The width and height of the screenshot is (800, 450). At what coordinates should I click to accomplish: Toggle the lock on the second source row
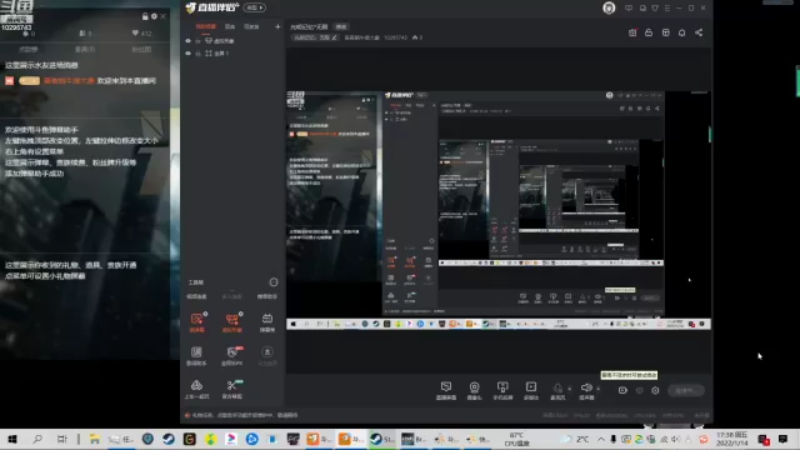coord(198,53)
